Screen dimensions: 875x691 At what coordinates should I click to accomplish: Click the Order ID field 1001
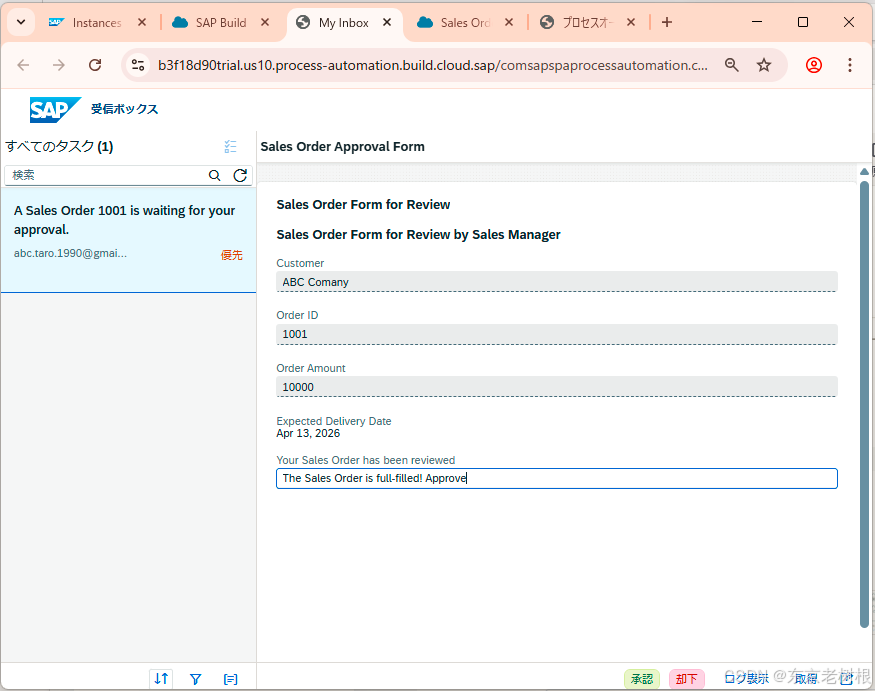pyautogui.click(x=556, y=334)
